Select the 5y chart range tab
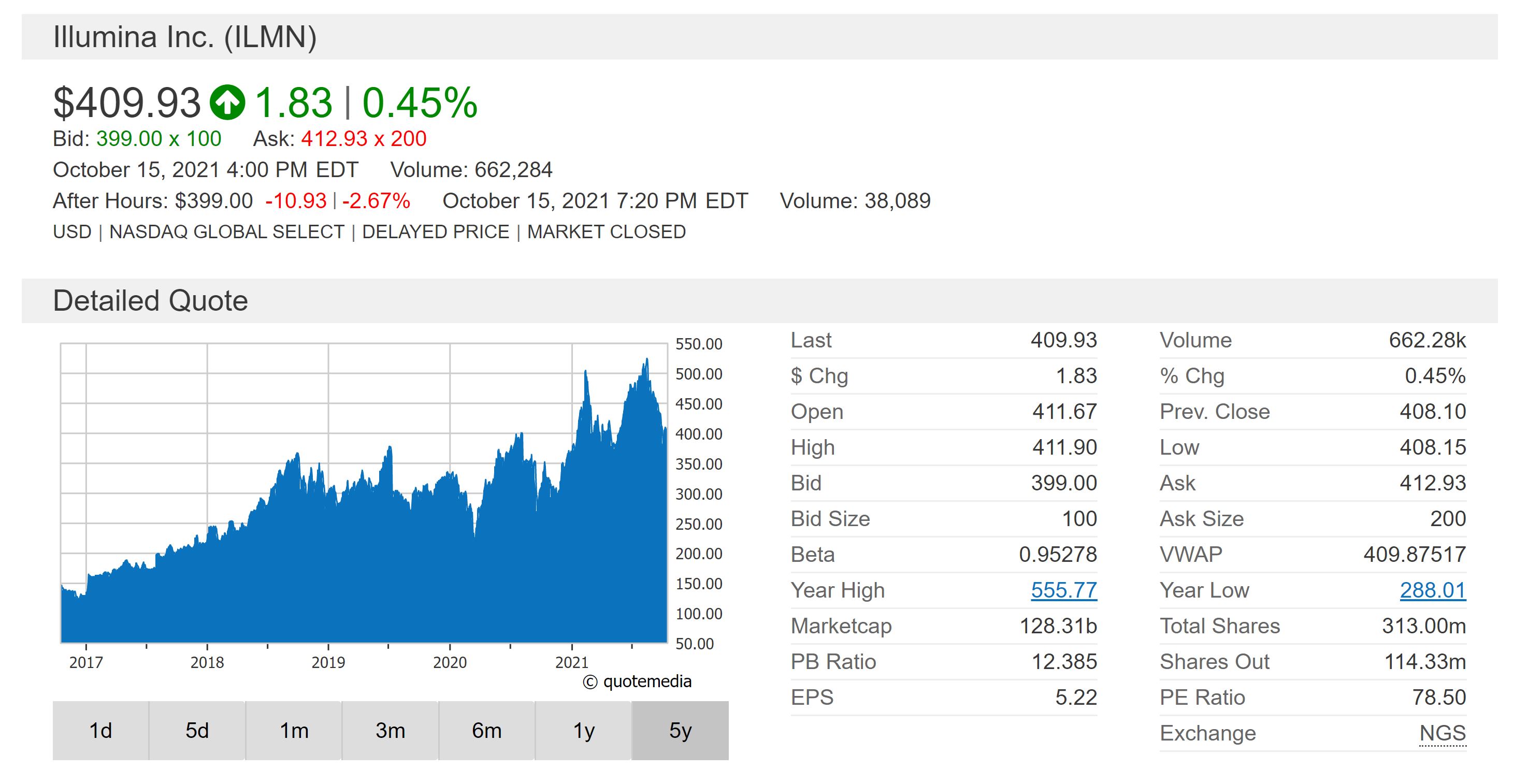Screen dimensions: 1514x784 [680, 731]
